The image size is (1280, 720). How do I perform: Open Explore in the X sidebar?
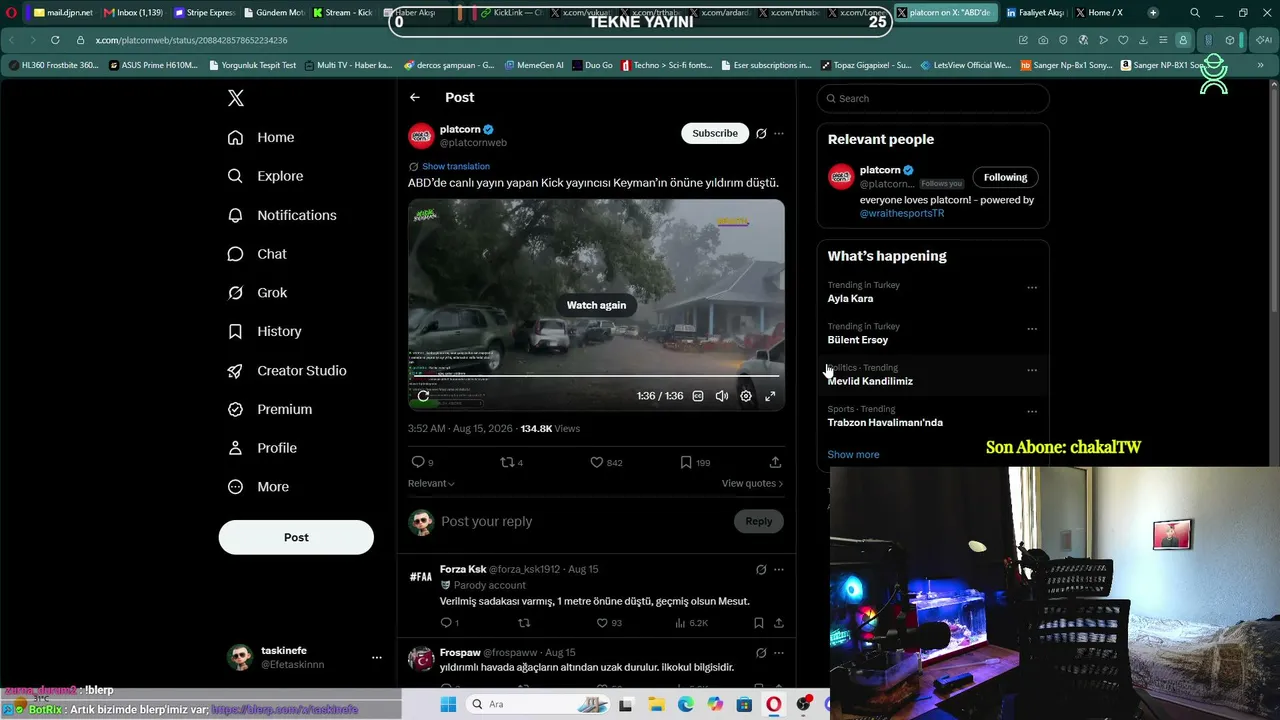click(x=265, y=176)
